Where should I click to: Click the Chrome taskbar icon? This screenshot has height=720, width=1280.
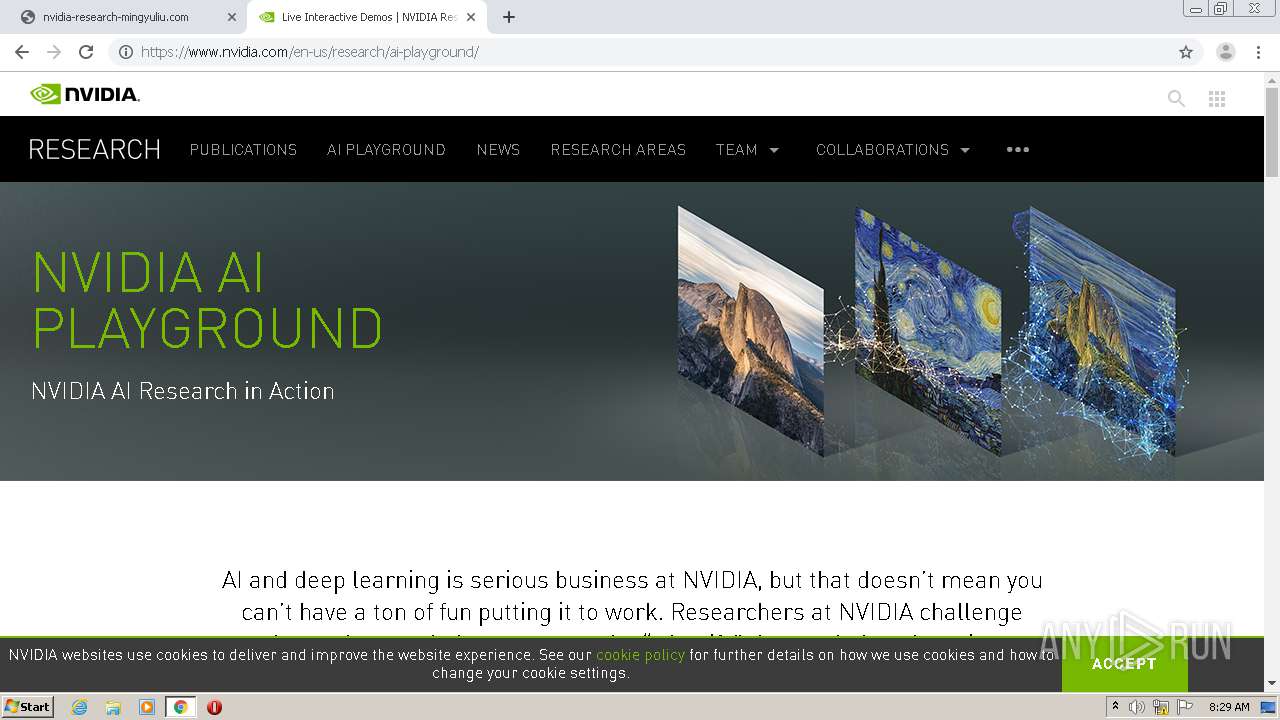(181, 707)
